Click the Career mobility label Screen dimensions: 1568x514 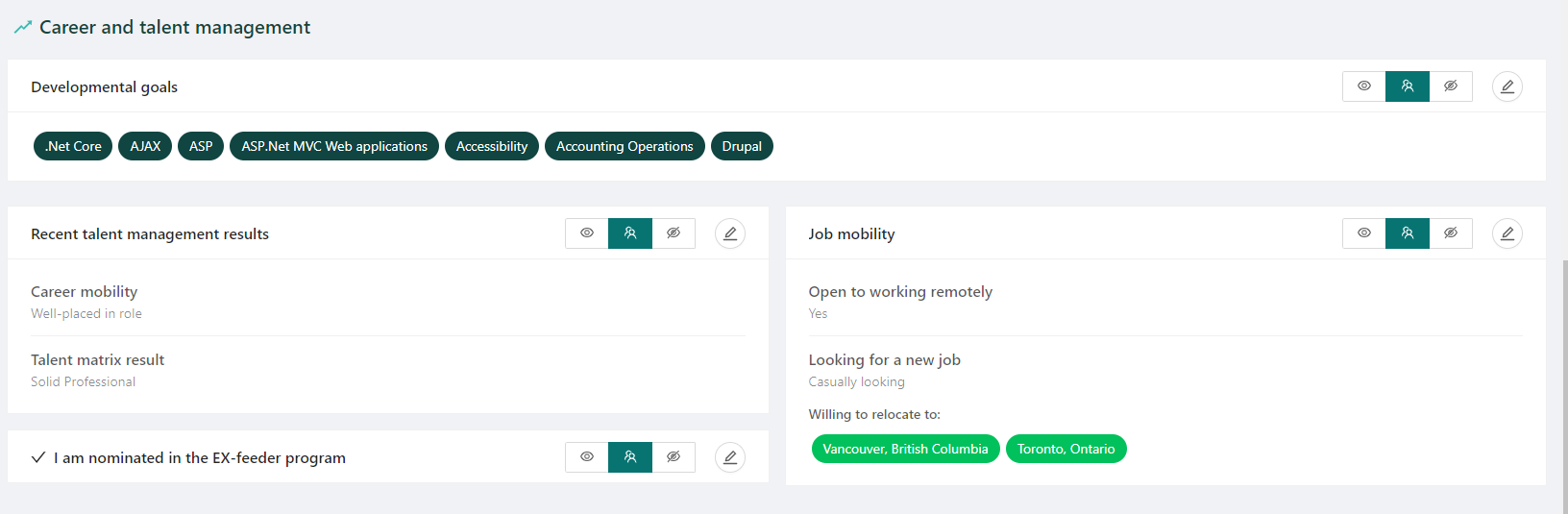(x=84, y=291)
